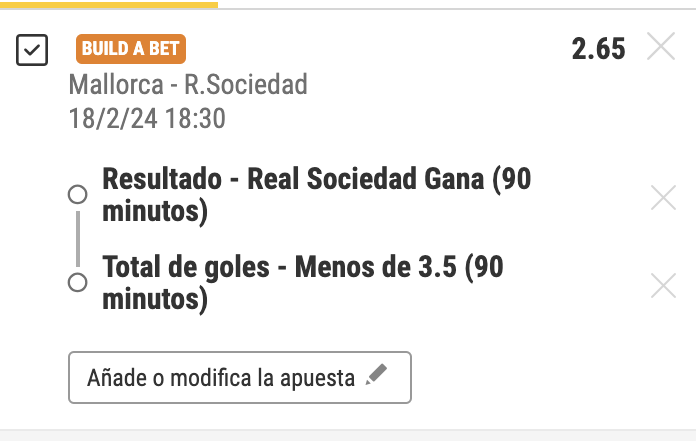Uncheck the Build a Bet selection checkbox

click(32, 50)
